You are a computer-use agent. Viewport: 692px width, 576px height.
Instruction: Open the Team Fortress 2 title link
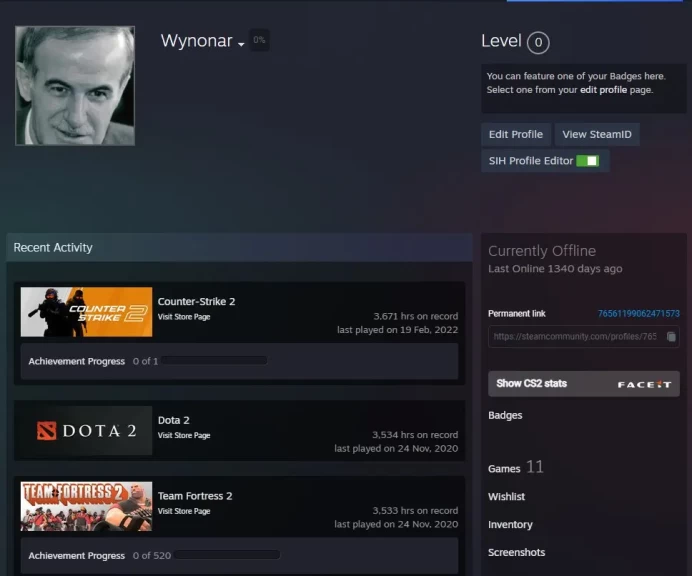coord(195,496)
